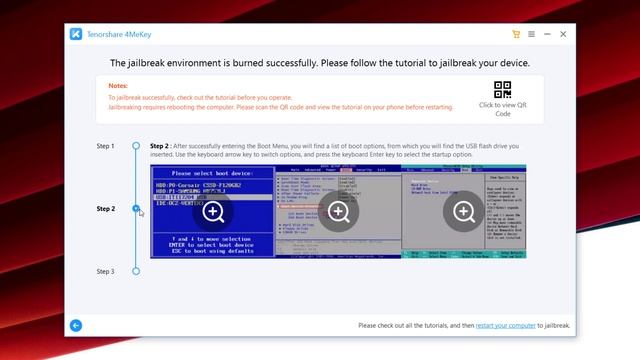Zoom the middle BIOS setup screenshot

tap(338, 211)
